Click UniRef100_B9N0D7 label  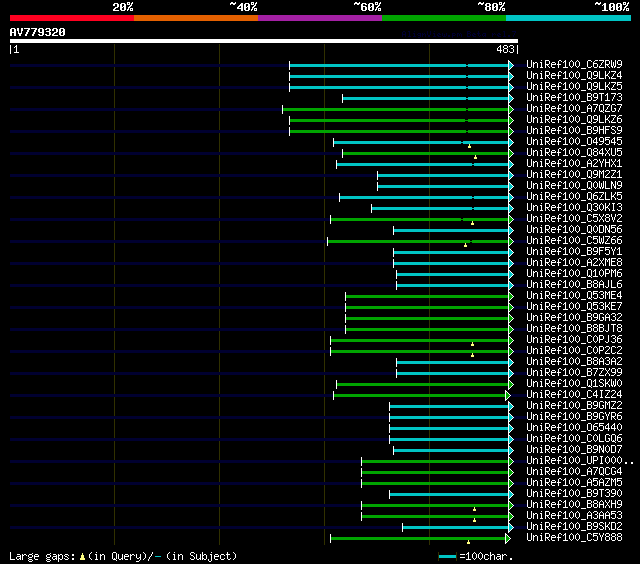click(x=574, y=450)
